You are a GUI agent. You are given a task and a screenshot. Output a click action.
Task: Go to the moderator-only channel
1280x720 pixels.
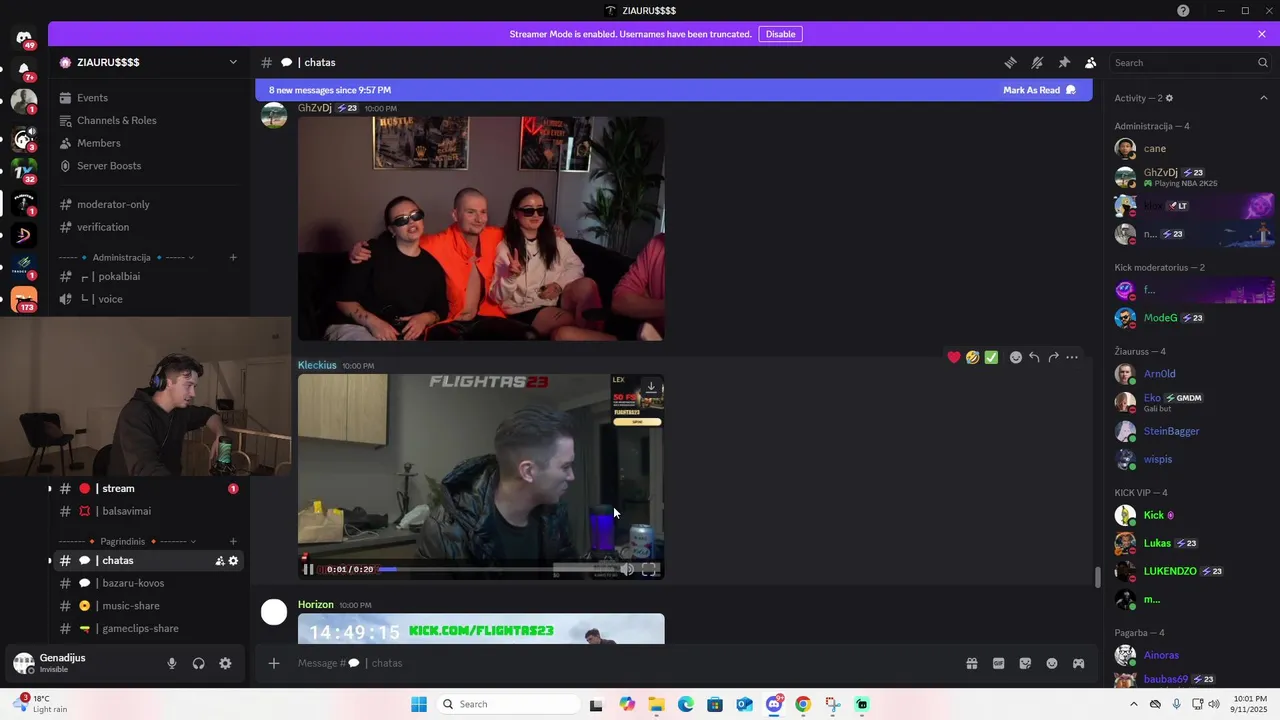149,204
